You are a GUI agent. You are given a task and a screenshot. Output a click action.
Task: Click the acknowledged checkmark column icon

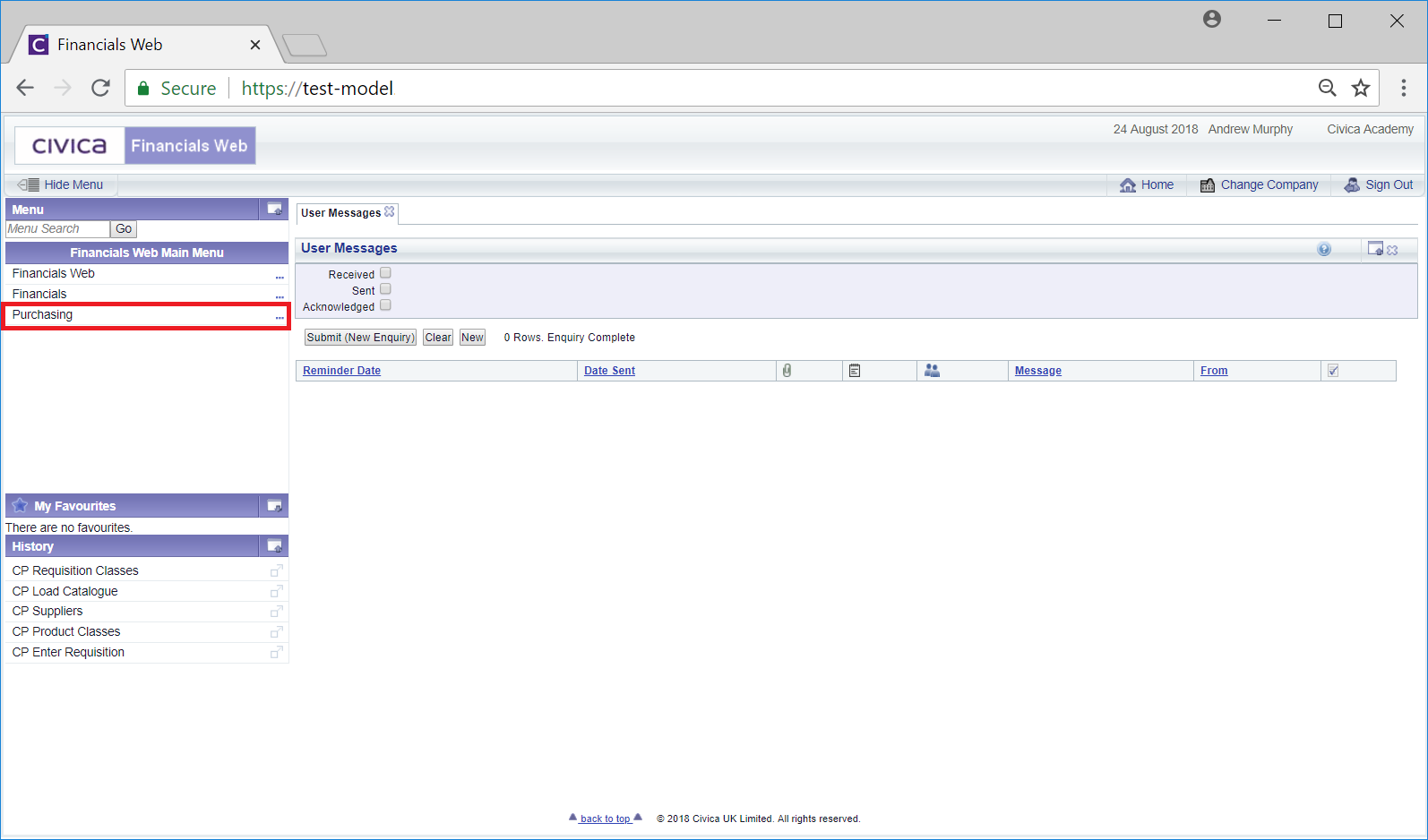[x=1333, y=371]
